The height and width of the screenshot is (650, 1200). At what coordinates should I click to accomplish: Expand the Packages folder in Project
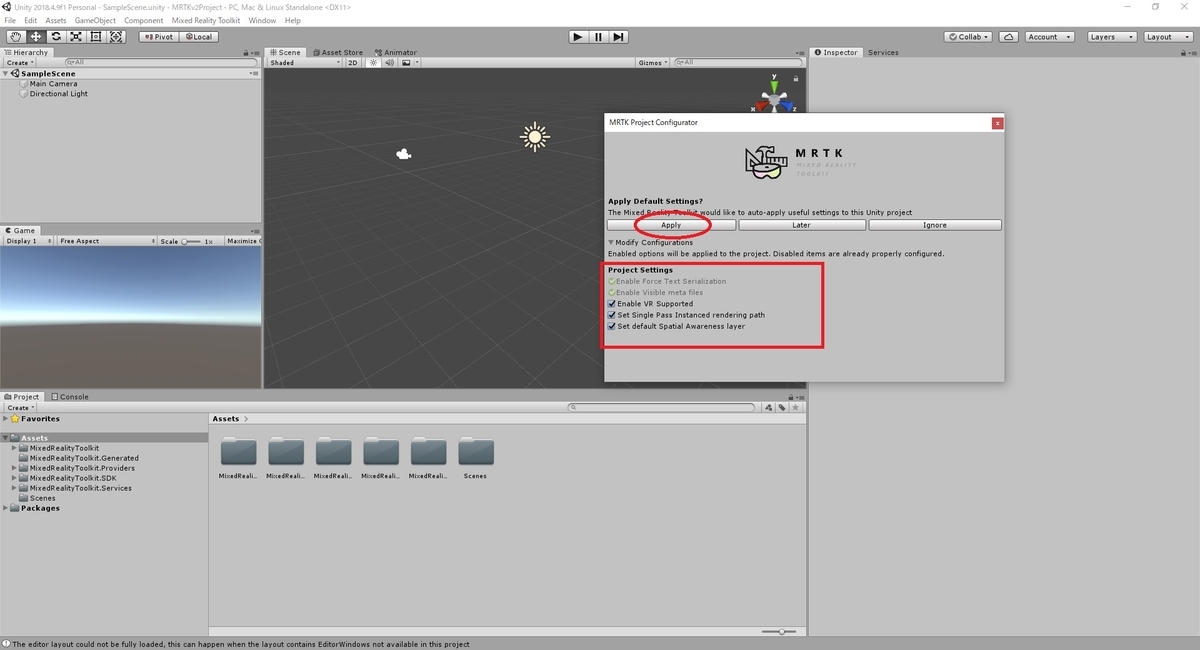[x=7, y=508]
